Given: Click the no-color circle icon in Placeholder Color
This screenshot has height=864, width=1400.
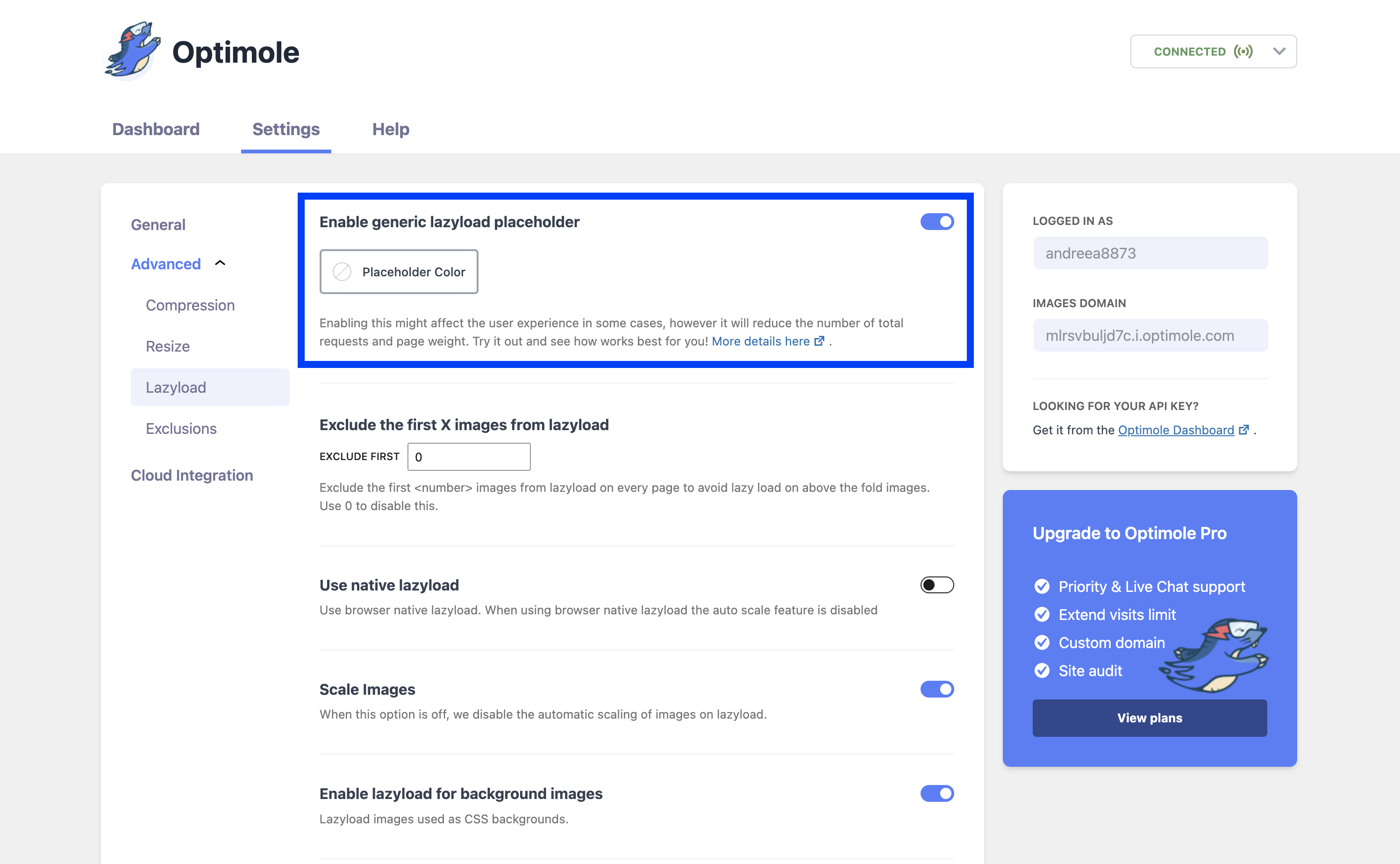Looking at the screenshot, I should coord(342,272).
